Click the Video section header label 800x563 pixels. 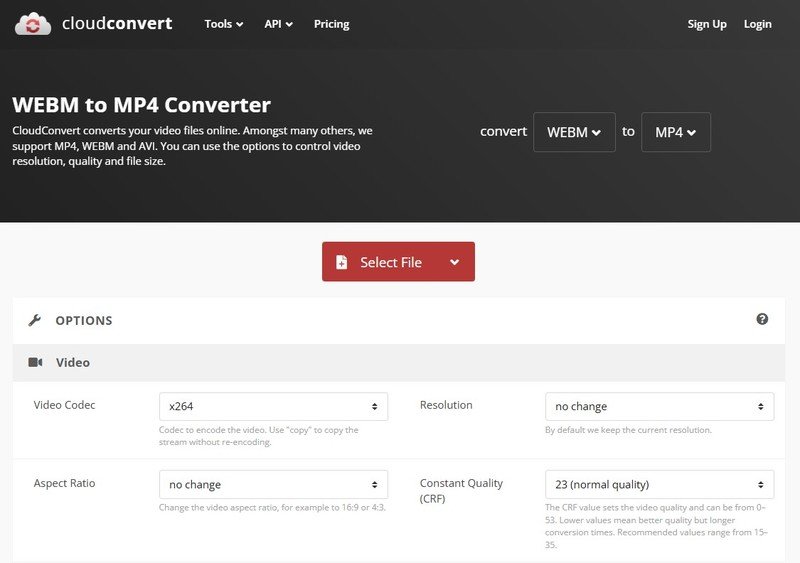[x=72, y=362]
